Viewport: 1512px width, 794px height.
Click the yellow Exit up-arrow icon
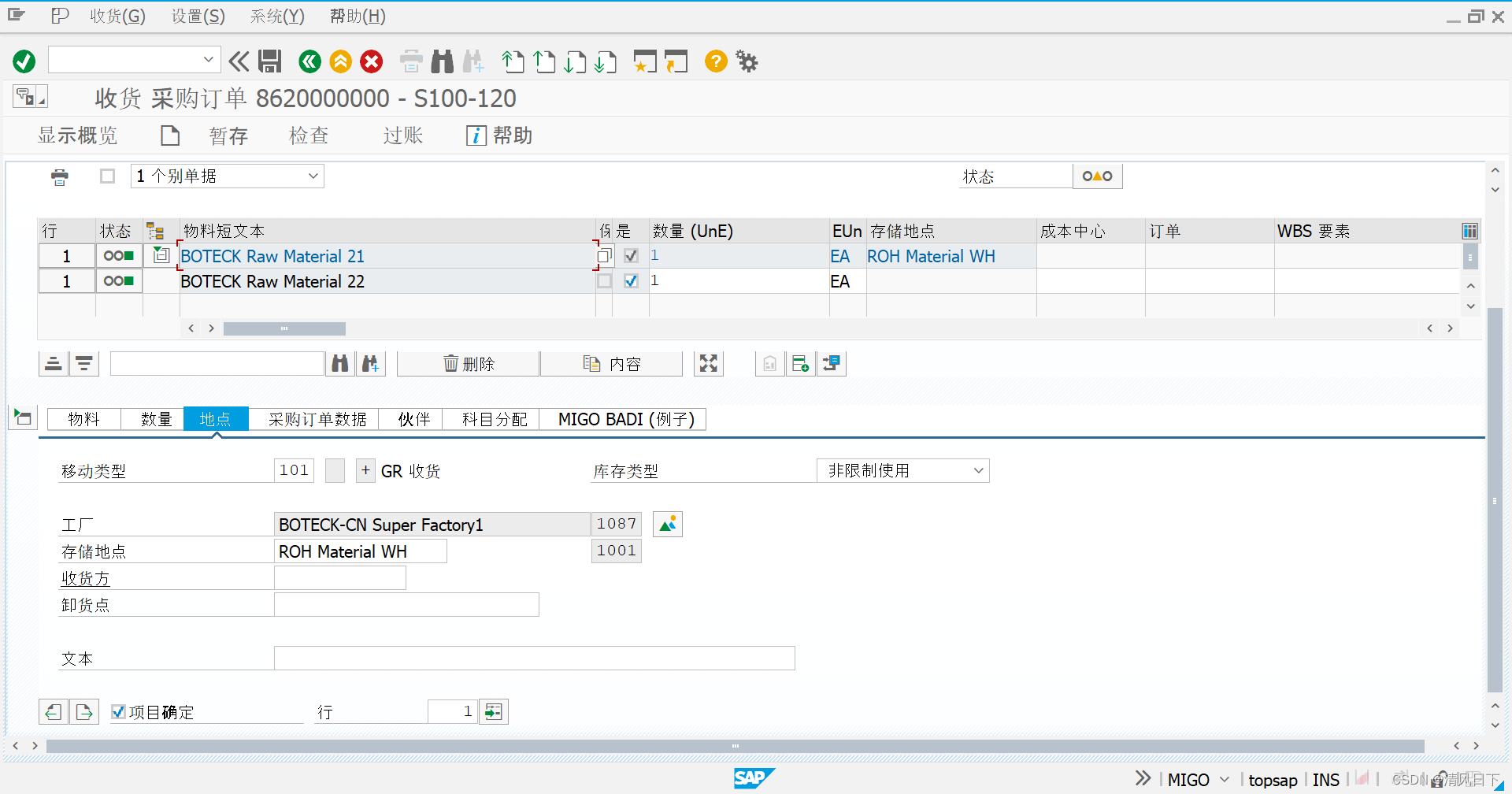tap(341, 61)
